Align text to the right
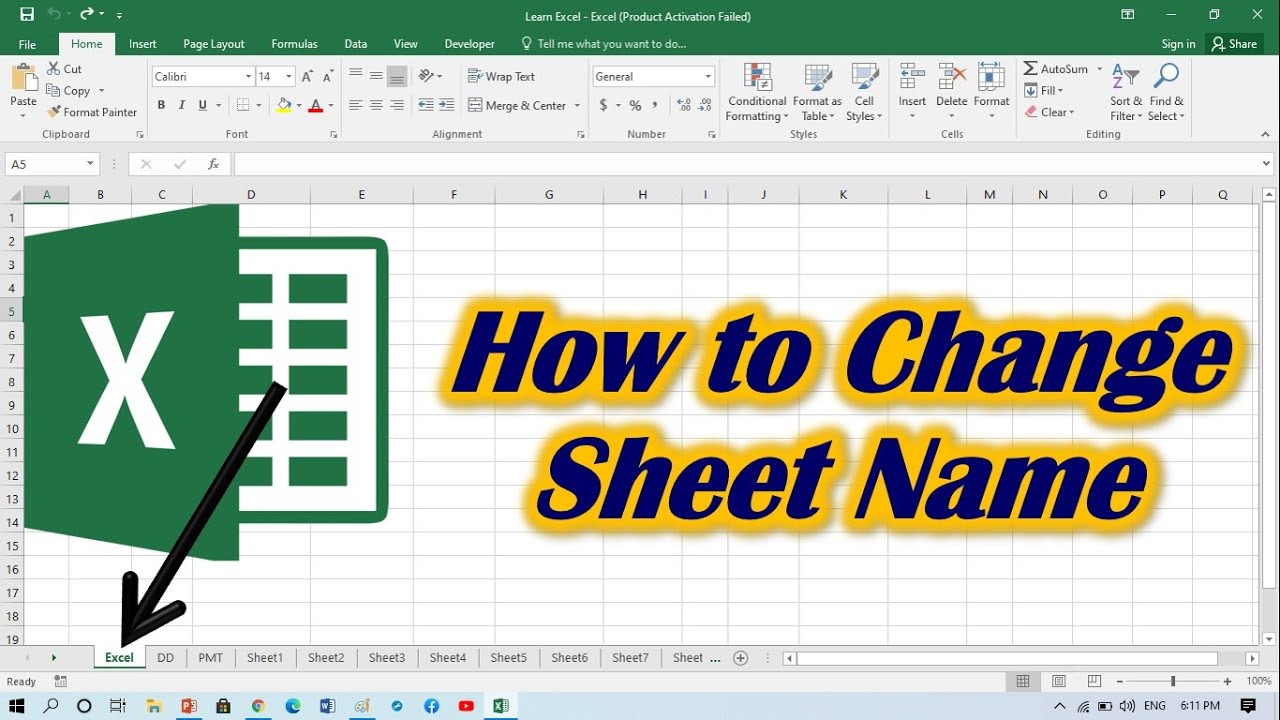Viewport: 1280px width, 720px height. pyautogui.click(x=397, y=105)
